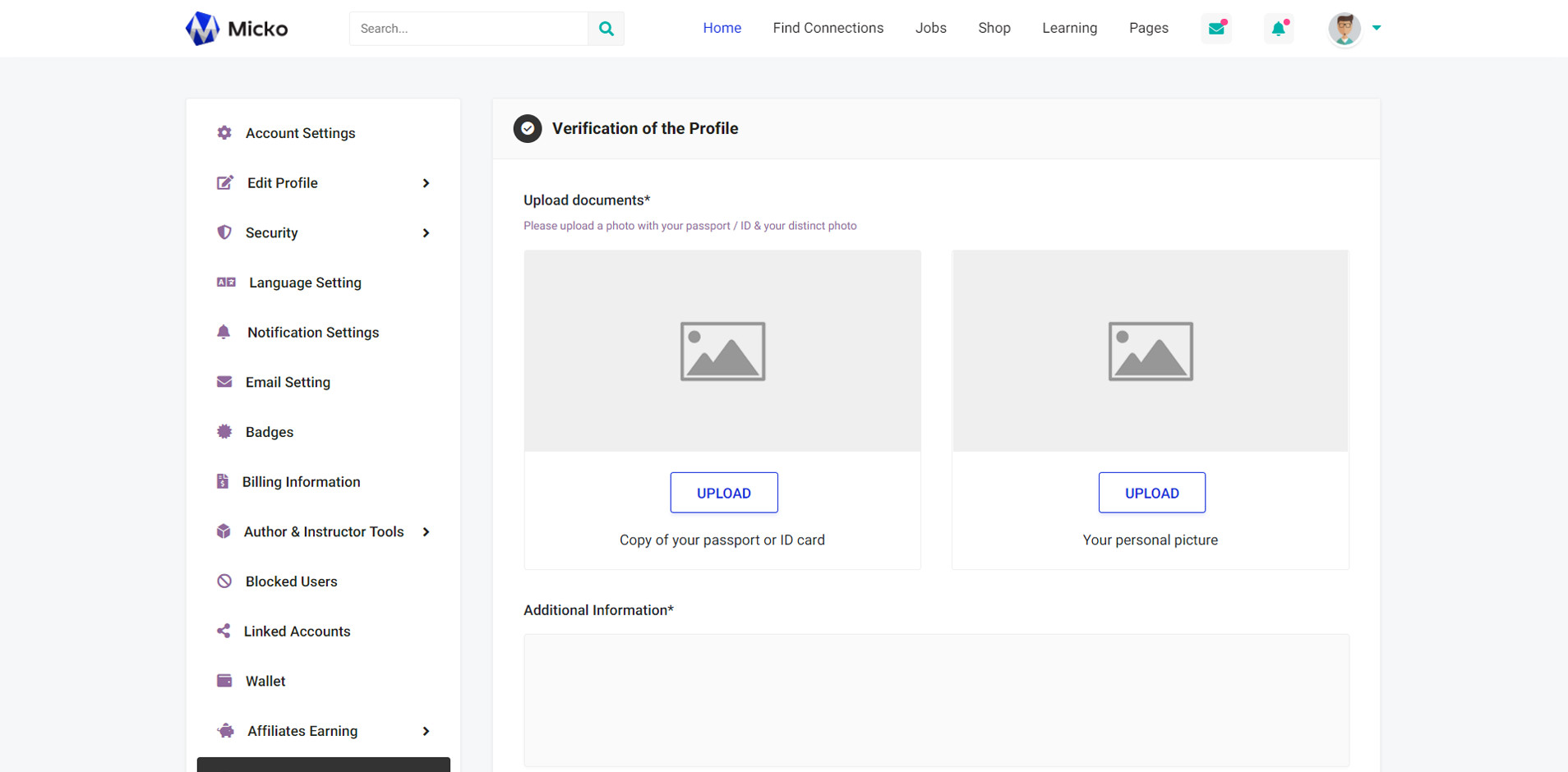The width and height of the screenshot is (1568, 772).
Task: Click the Micko logo icon
Action: click(202, 29)
